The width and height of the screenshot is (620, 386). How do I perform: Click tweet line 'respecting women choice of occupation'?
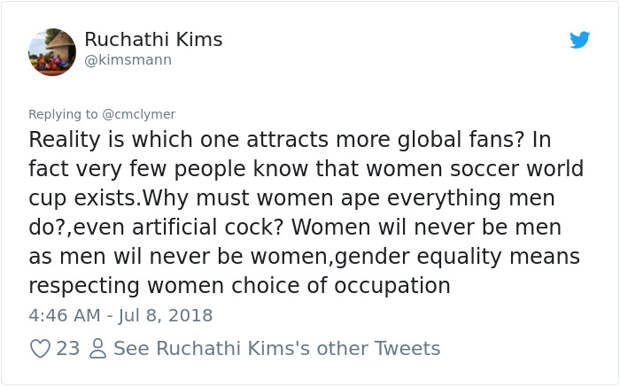point(239,286)
